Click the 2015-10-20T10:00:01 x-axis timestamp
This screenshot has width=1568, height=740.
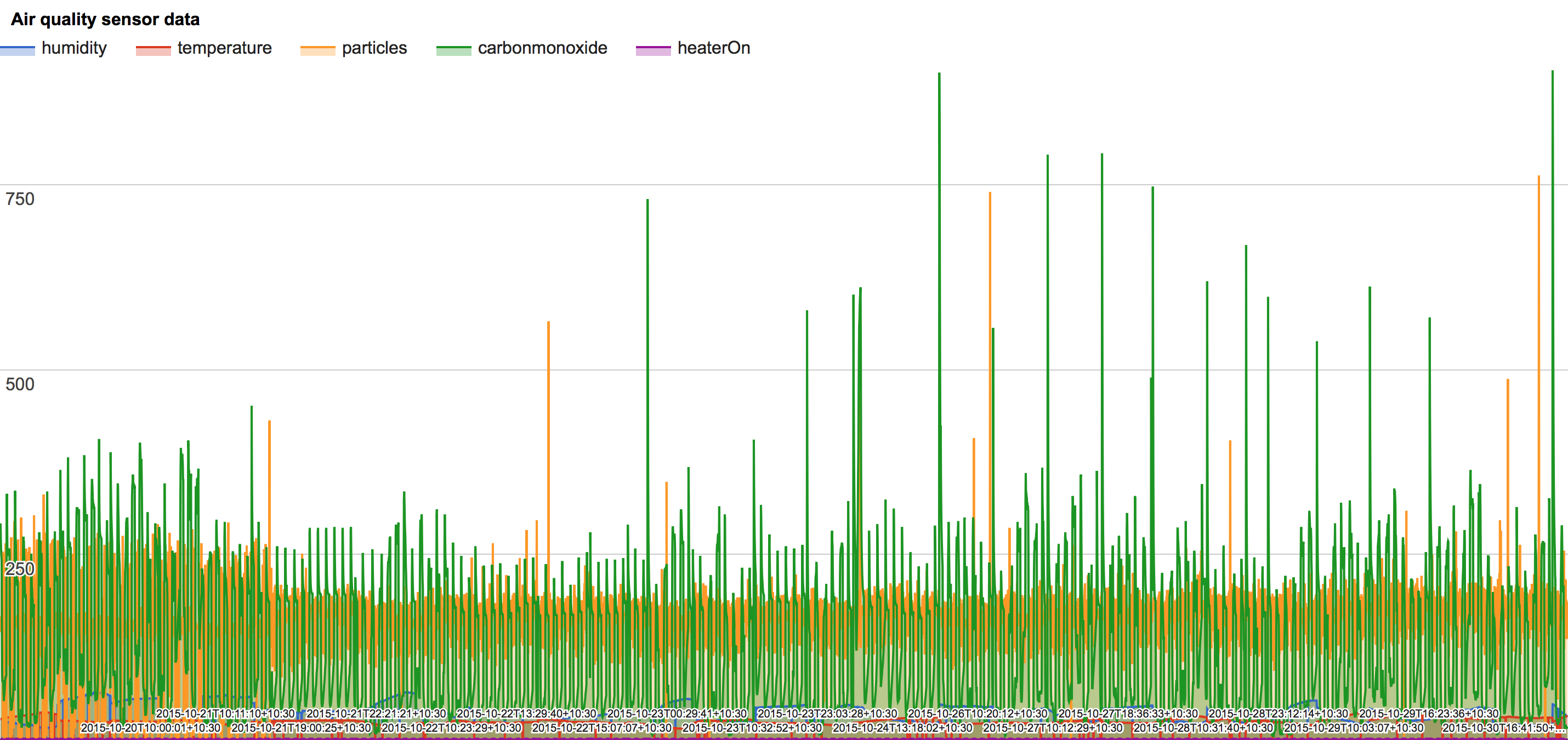pyautogui.click(x=150, y=728)
